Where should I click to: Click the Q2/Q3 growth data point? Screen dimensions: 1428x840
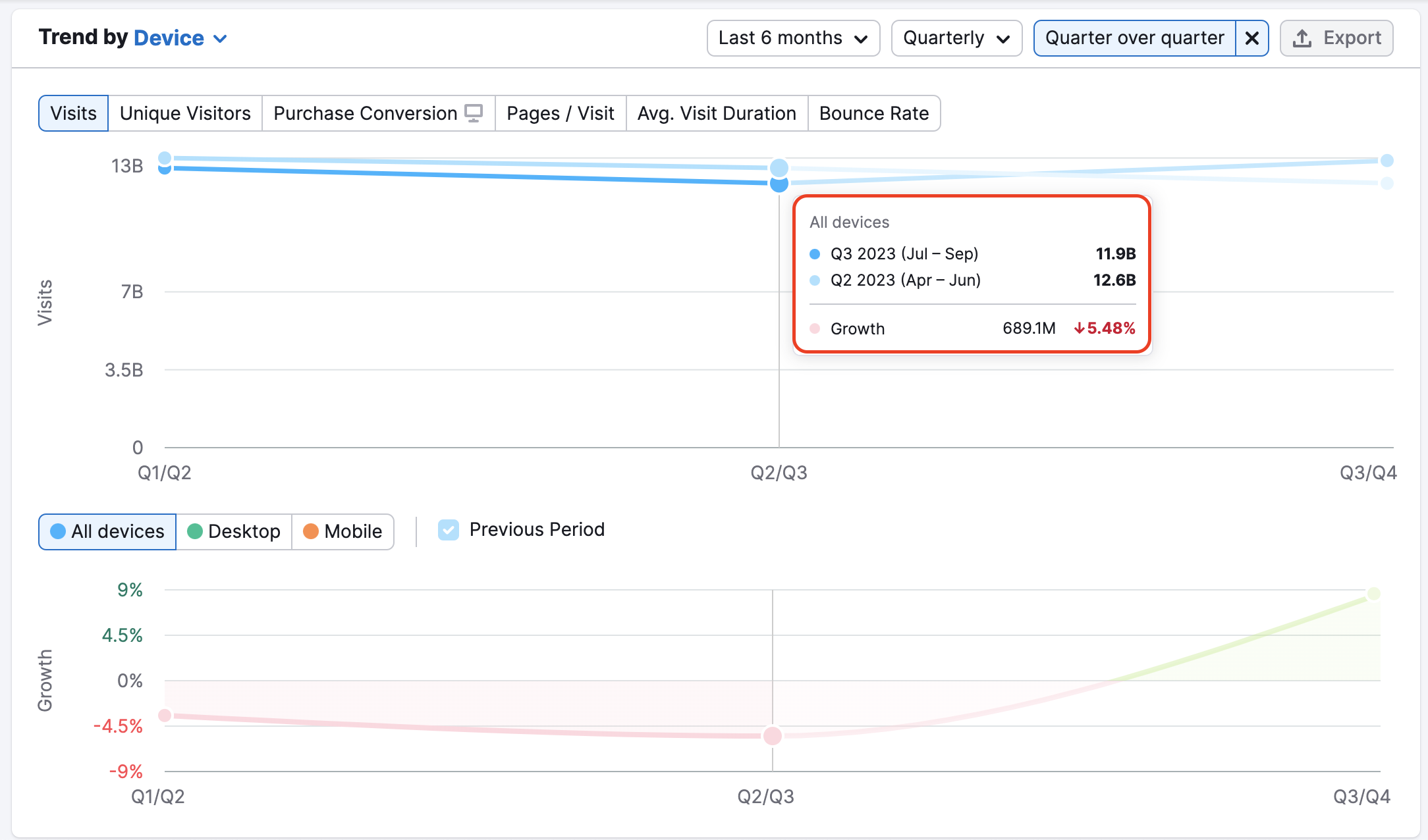(773, 735)
